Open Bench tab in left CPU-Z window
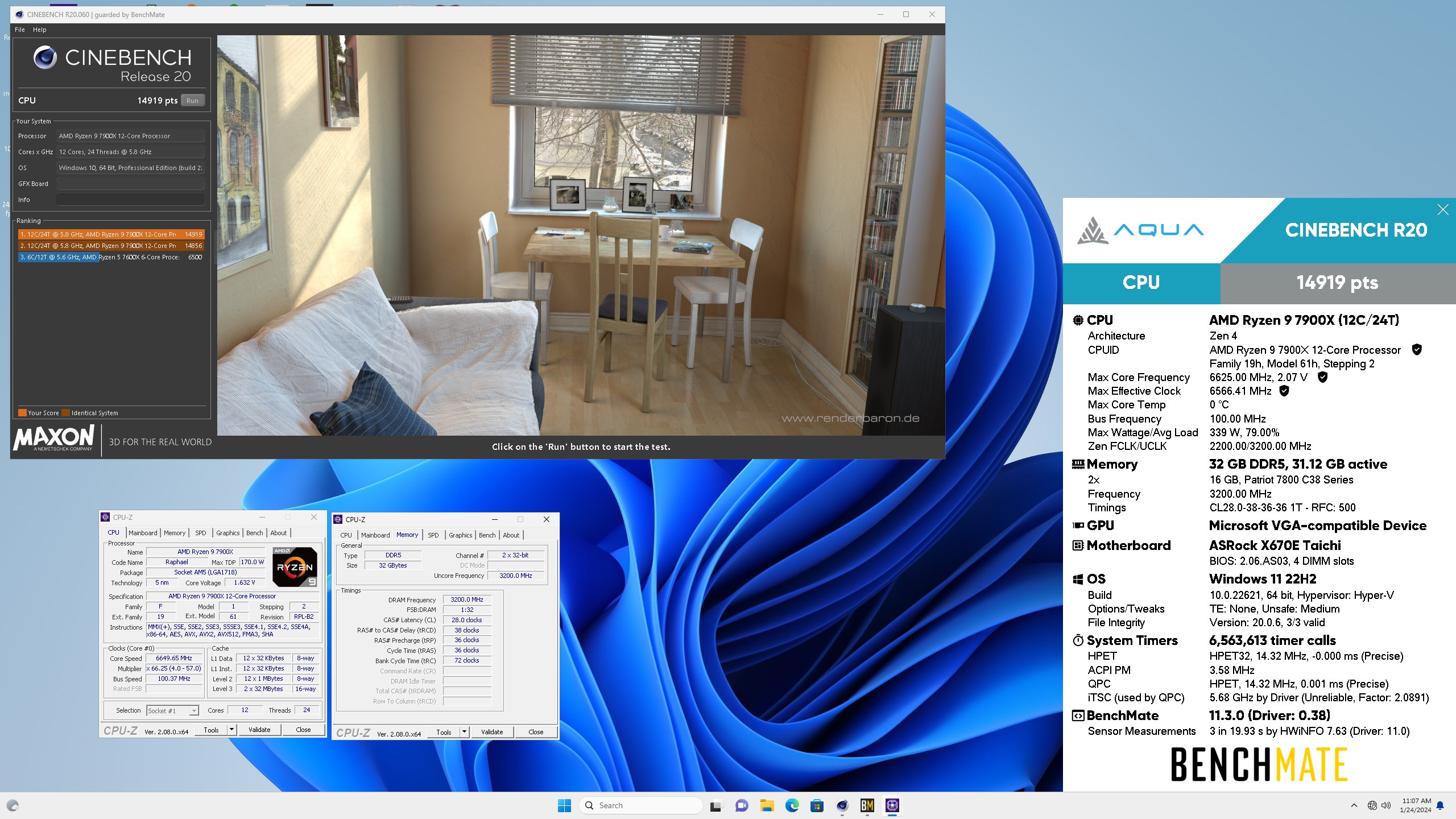This screenshot has height=819, width=1456. tap(254, 533)
